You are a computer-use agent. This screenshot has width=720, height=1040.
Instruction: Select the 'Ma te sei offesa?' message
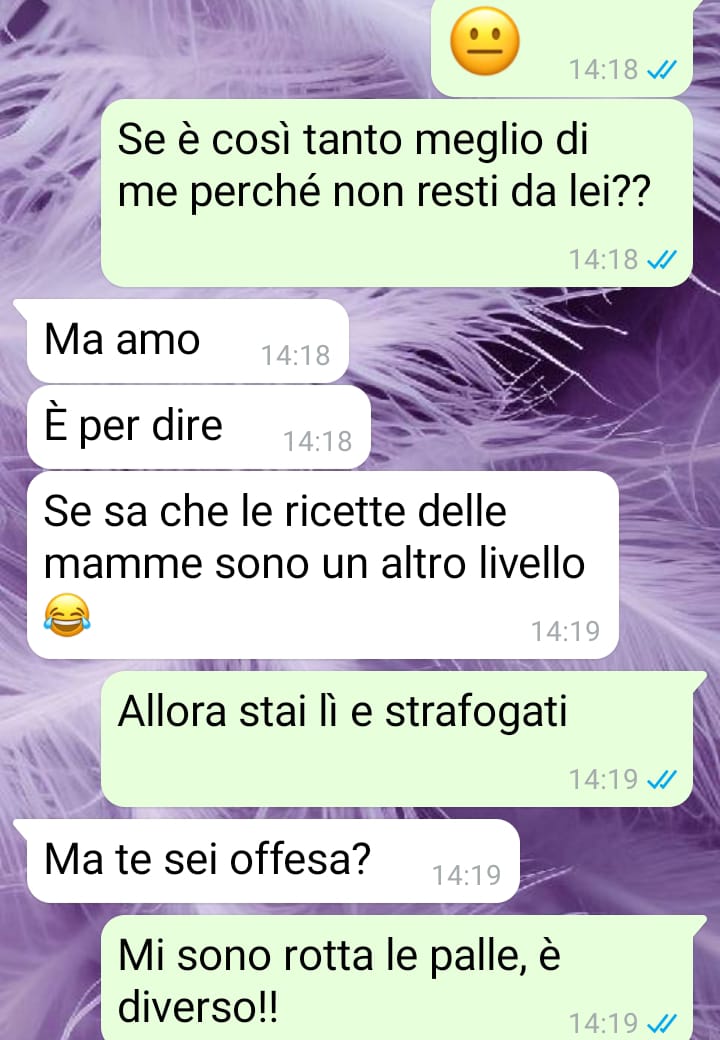pyautogui.click(x=272, y=861)
